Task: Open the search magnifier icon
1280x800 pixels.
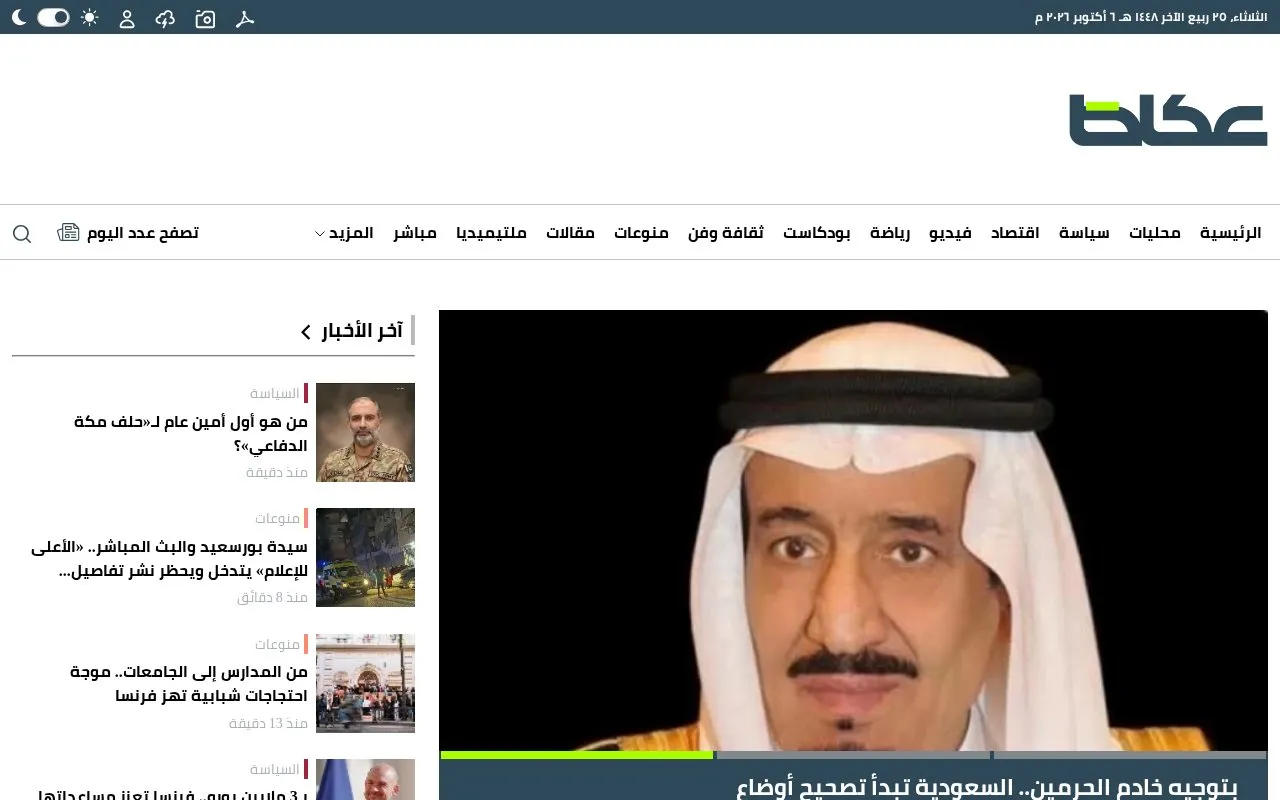Action: (x=22, y=233)
